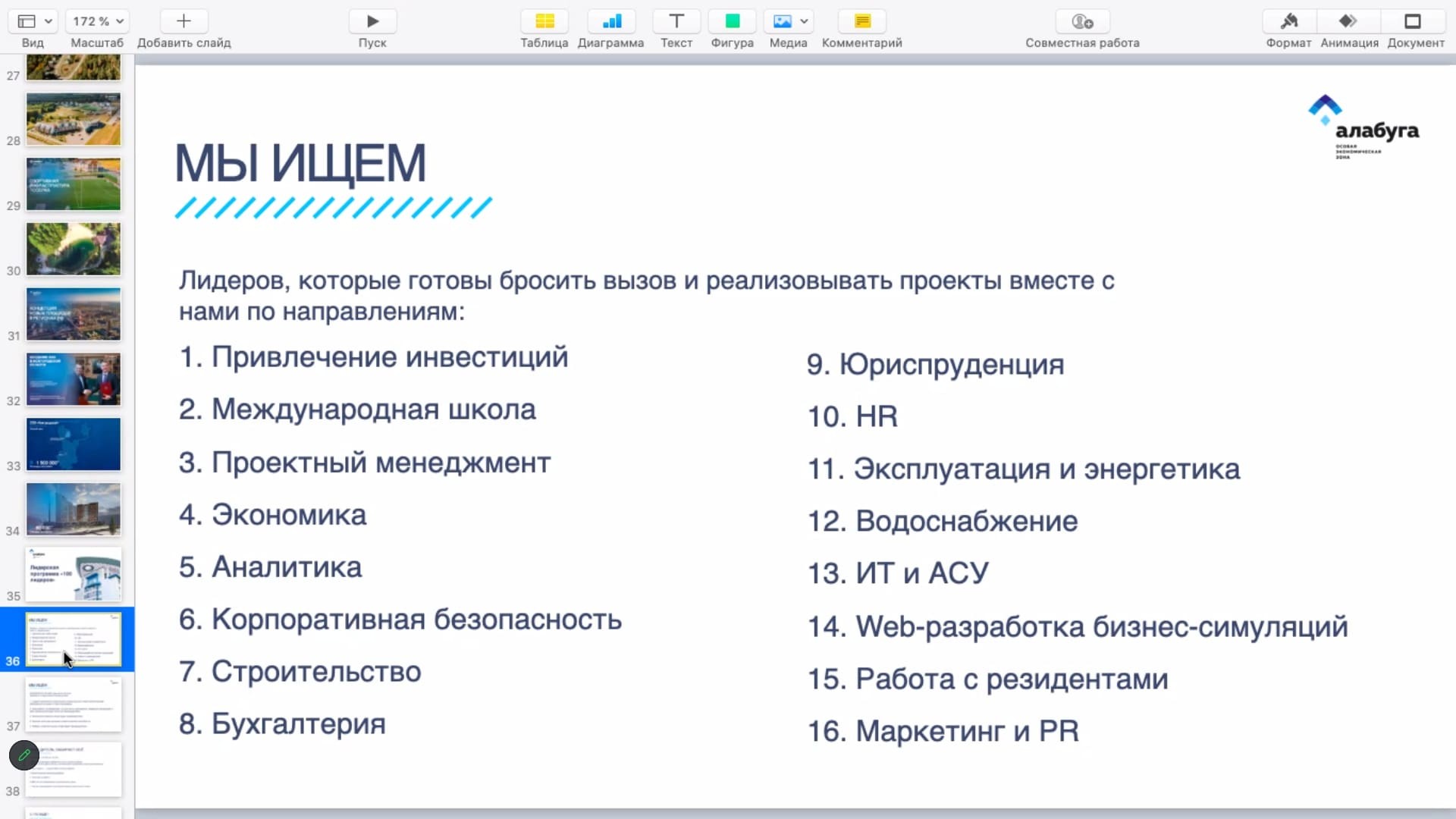Click the Добавить слайд plus button
Viewport: 1456px width, 819px height.
click(x=184, y=21)
